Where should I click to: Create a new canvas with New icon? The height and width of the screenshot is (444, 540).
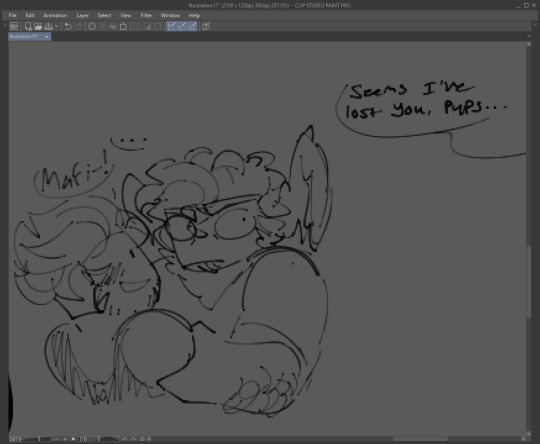pyautogui.click(x=28, y=26)
